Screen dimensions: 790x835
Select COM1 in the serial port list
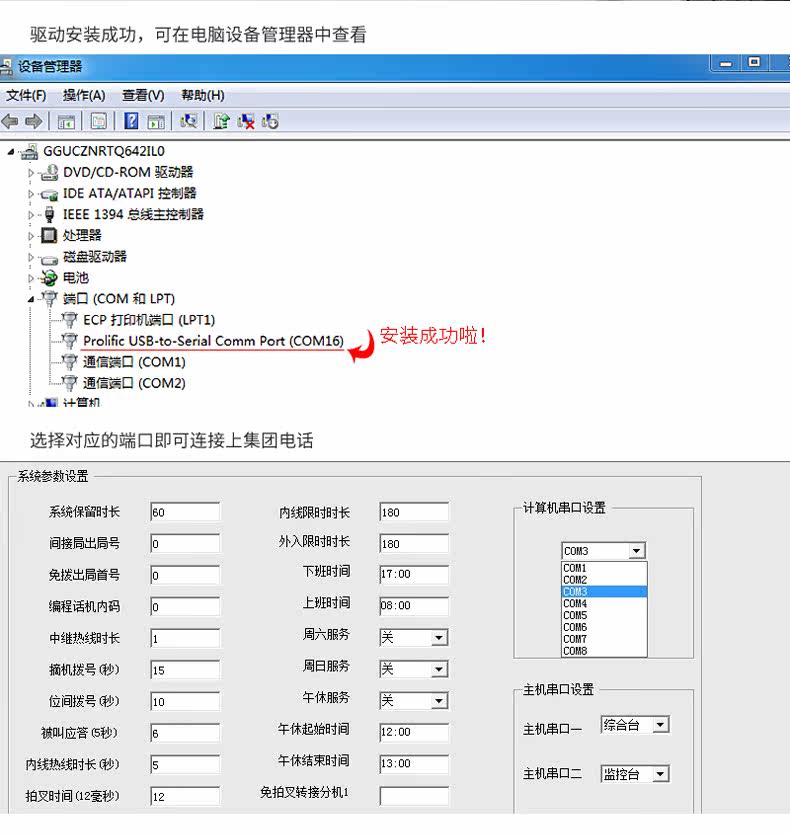click(604, 568)
